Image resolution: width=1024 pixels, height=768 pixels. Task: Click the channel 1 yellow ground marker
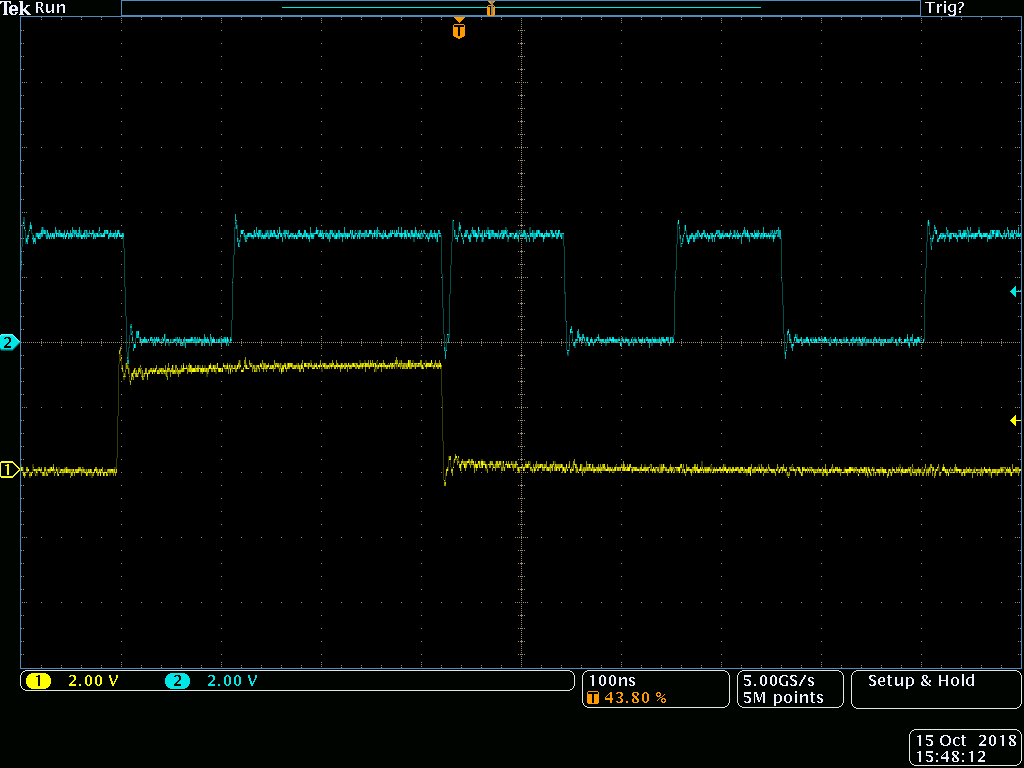(9, 470)
